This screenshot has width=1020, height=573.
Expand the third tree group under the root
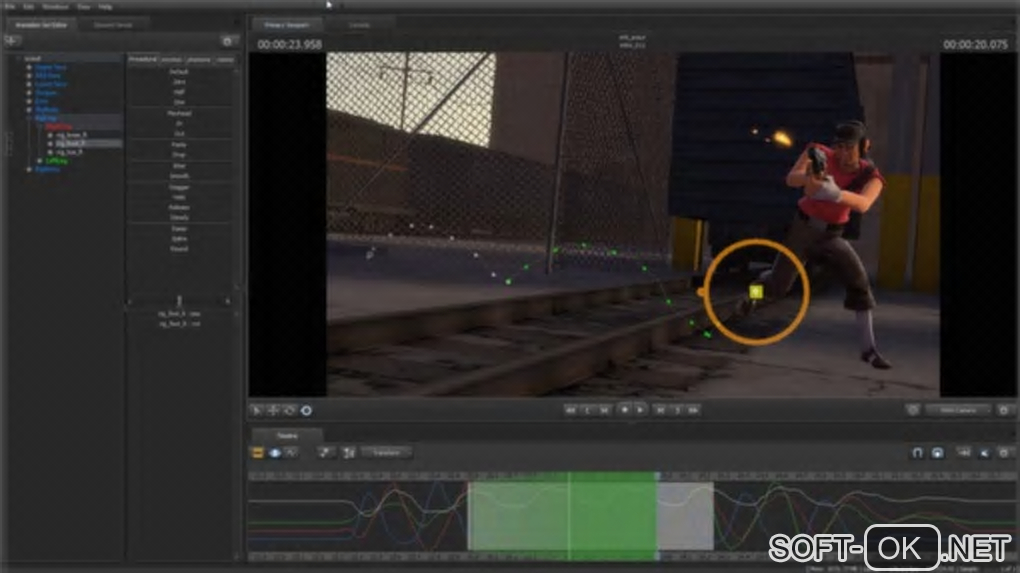click(29, 84)
